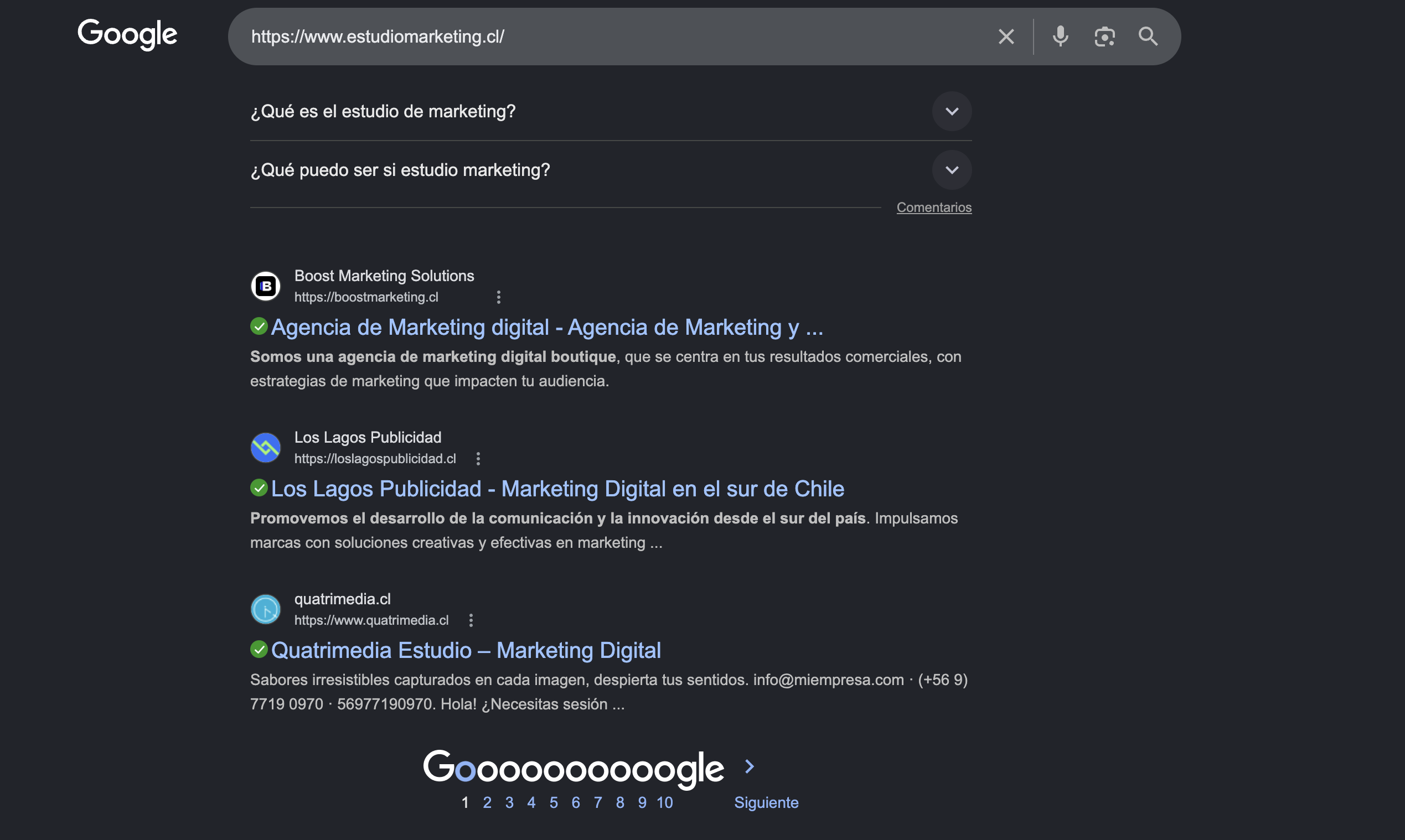Screen dimensions: 1405x840
Task: Expand '¿Qué puedo ser si estudio marketing?' question
Action: pos(611,170)
